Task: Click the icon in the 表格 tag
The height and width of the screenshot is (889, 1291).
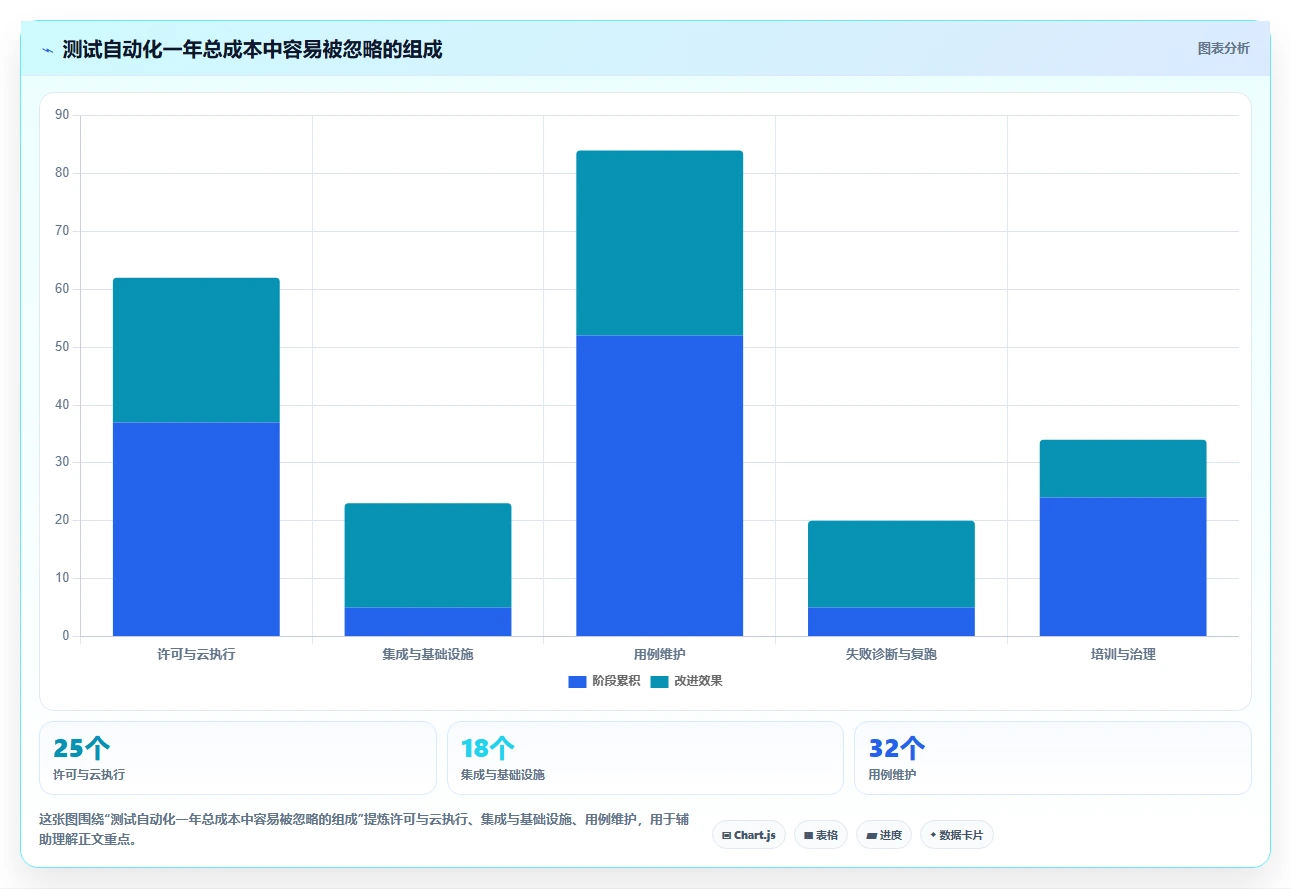Action: pos(808,835)
